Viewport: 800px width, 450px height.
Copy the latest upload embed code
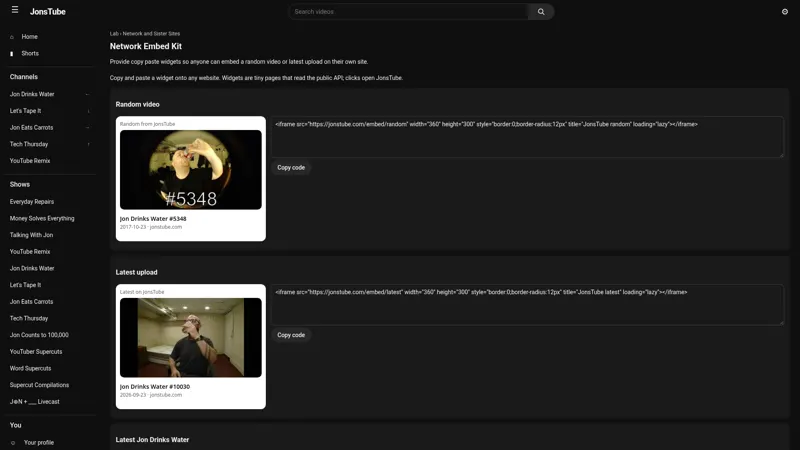coord(291,335)
